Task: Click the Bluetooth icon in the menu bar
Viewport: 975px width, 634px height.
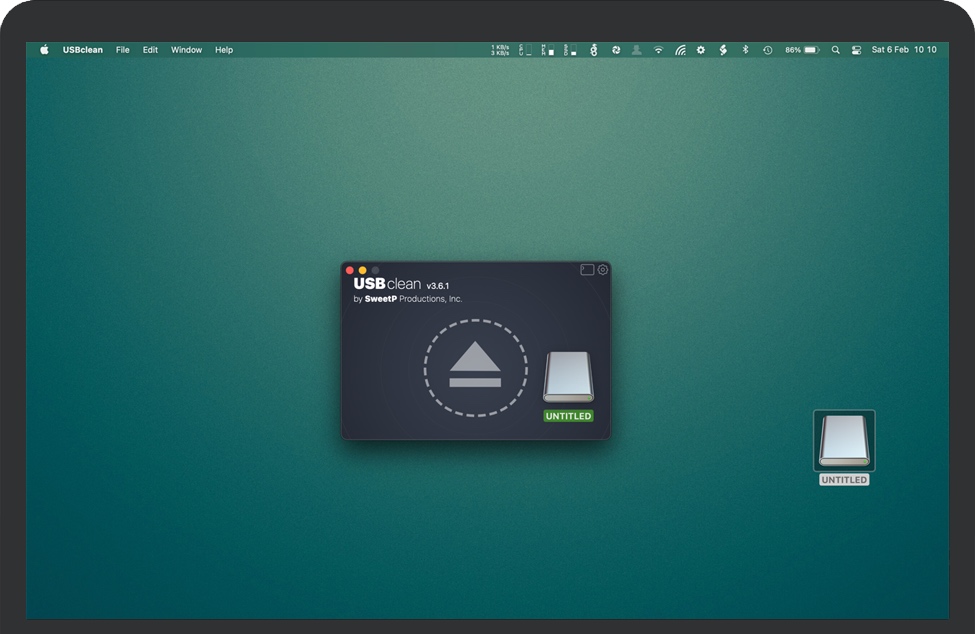Action: pos(745,50)
